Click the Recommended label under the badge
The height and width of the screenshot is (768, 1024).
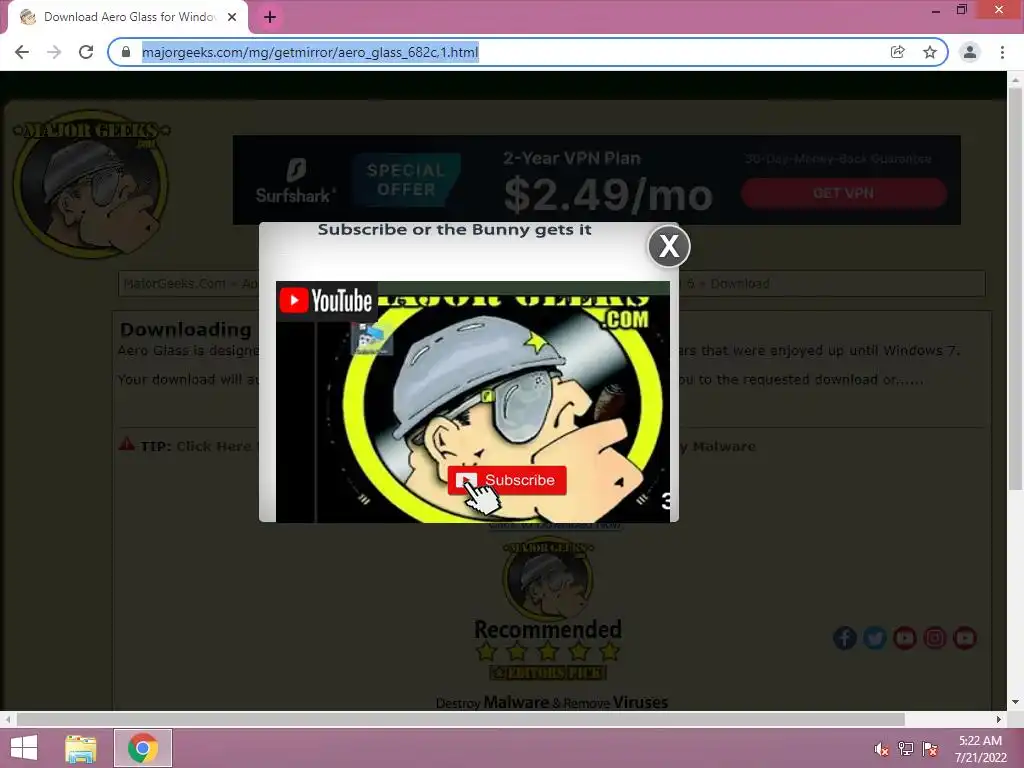pos(548,630)
